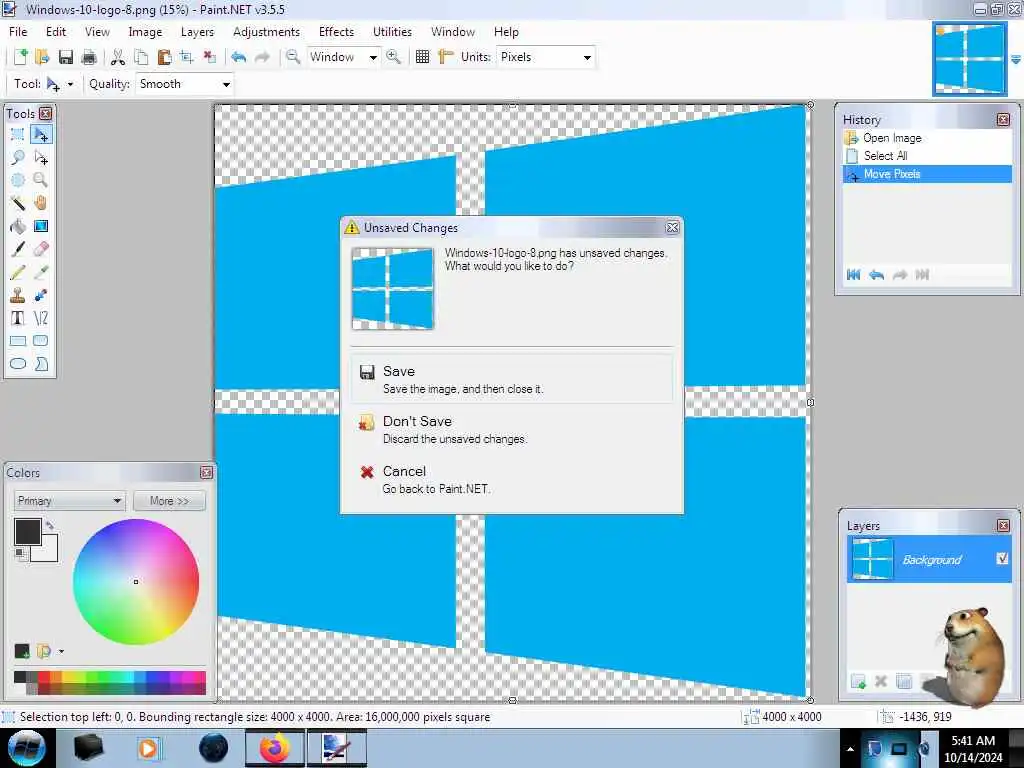Select the Eraser tool
The width and height of the screenshot is (1024, 768).
pyautogui.click(x=41, y=249)
